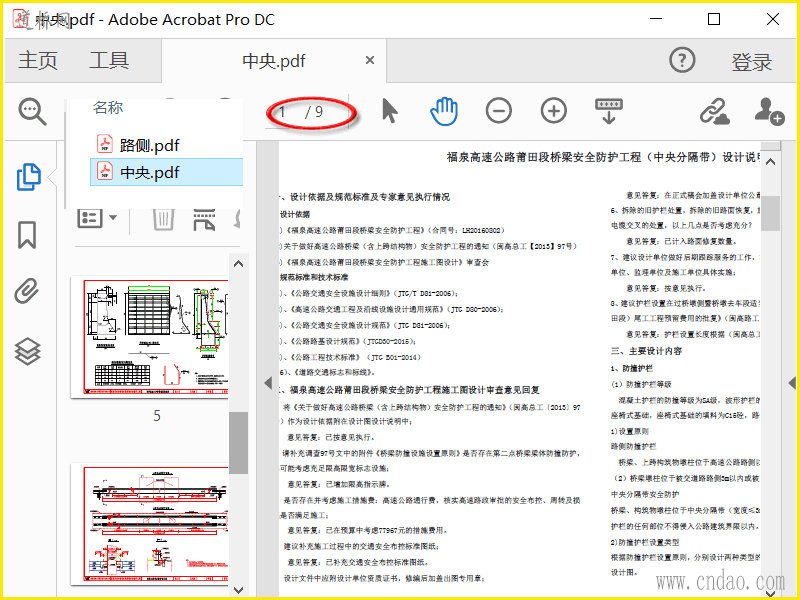The height and width of the screenshot is (600, 800).
Task: Delete the selected page with the trash icon
Action: pyautogui.click(x=163, y=219)
